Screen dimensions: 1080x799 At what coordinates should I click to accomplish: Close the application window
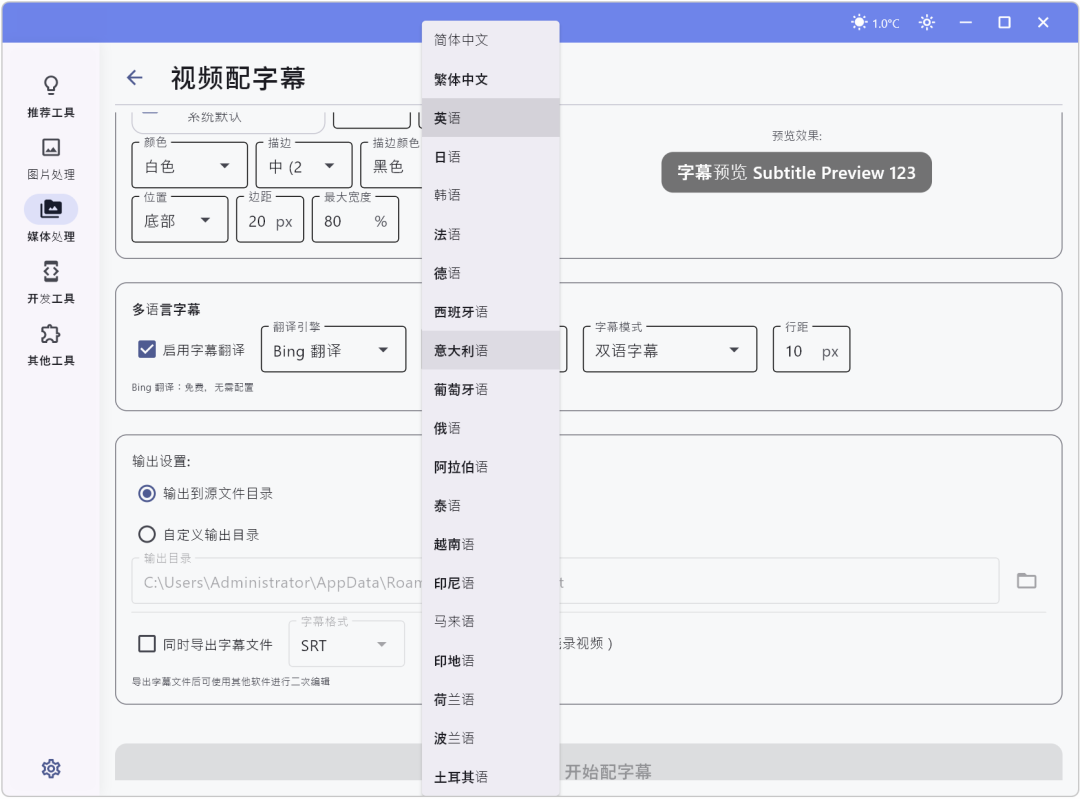[1043, 23]
